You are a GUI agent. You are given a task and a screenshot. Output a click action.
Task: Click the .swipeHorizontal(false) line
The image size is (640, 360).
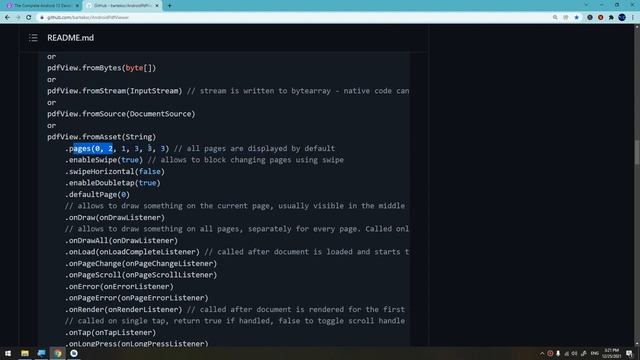[x=115, y=171]
